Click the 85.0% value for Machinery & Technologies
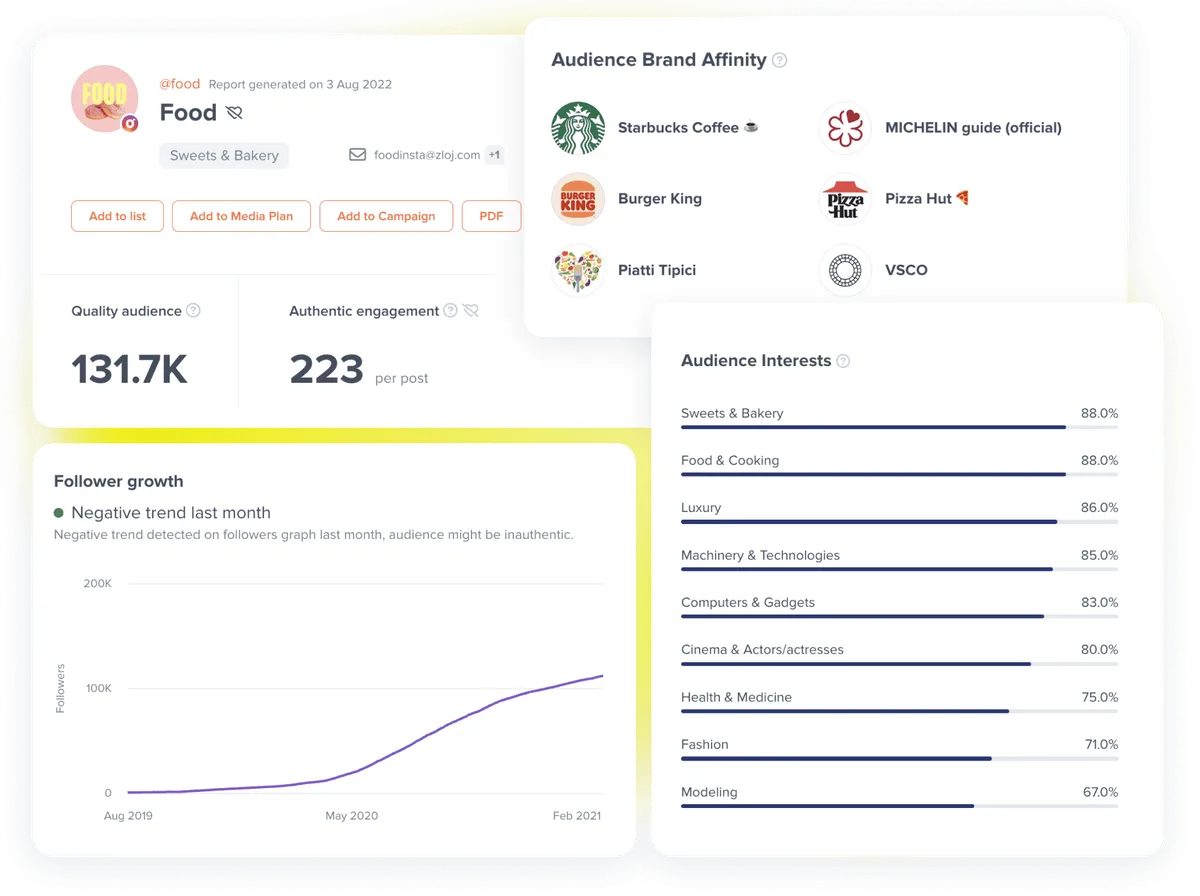Screen dimensions: 1200x896 [x=1099, y=555]
